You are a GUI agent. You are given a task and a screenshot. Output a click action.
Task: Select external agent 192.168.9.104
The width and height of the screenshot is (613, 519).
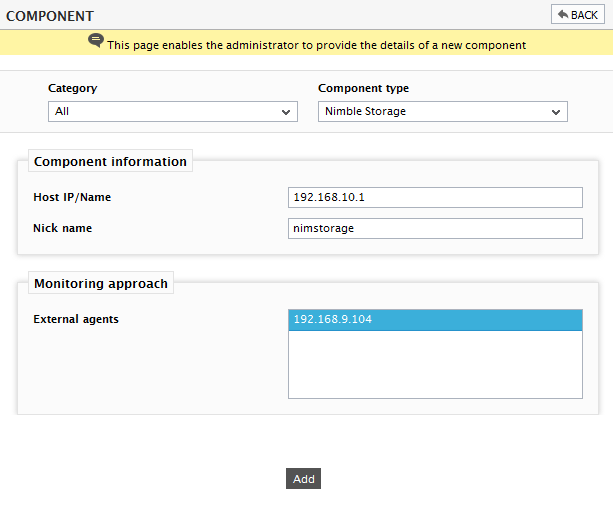click(435, 320)
